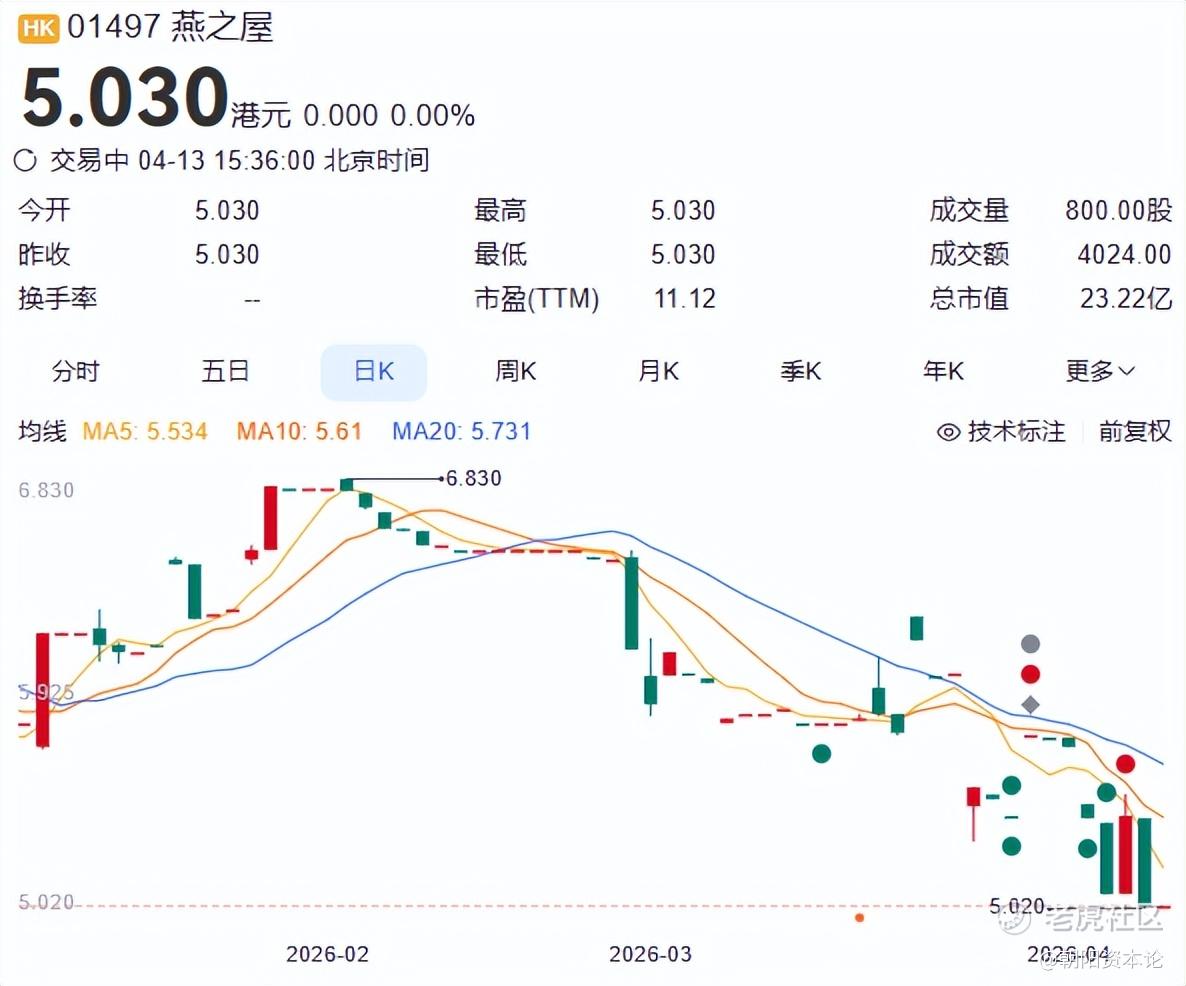
Task: Open the 周K chart tab
Action: (x=516, y=372)
